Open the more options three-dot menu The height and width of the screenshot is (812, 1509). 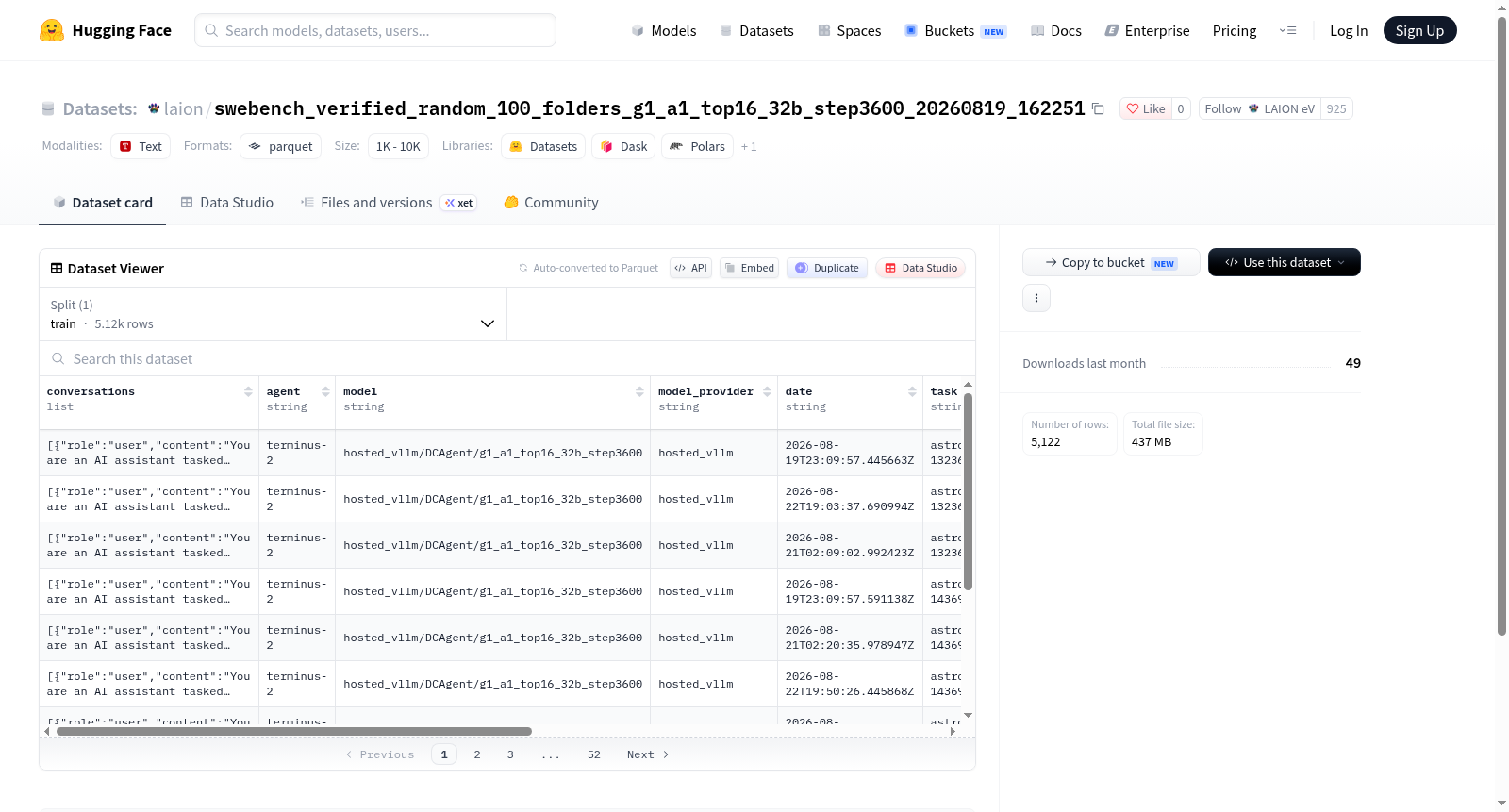tap(1036, 298)
